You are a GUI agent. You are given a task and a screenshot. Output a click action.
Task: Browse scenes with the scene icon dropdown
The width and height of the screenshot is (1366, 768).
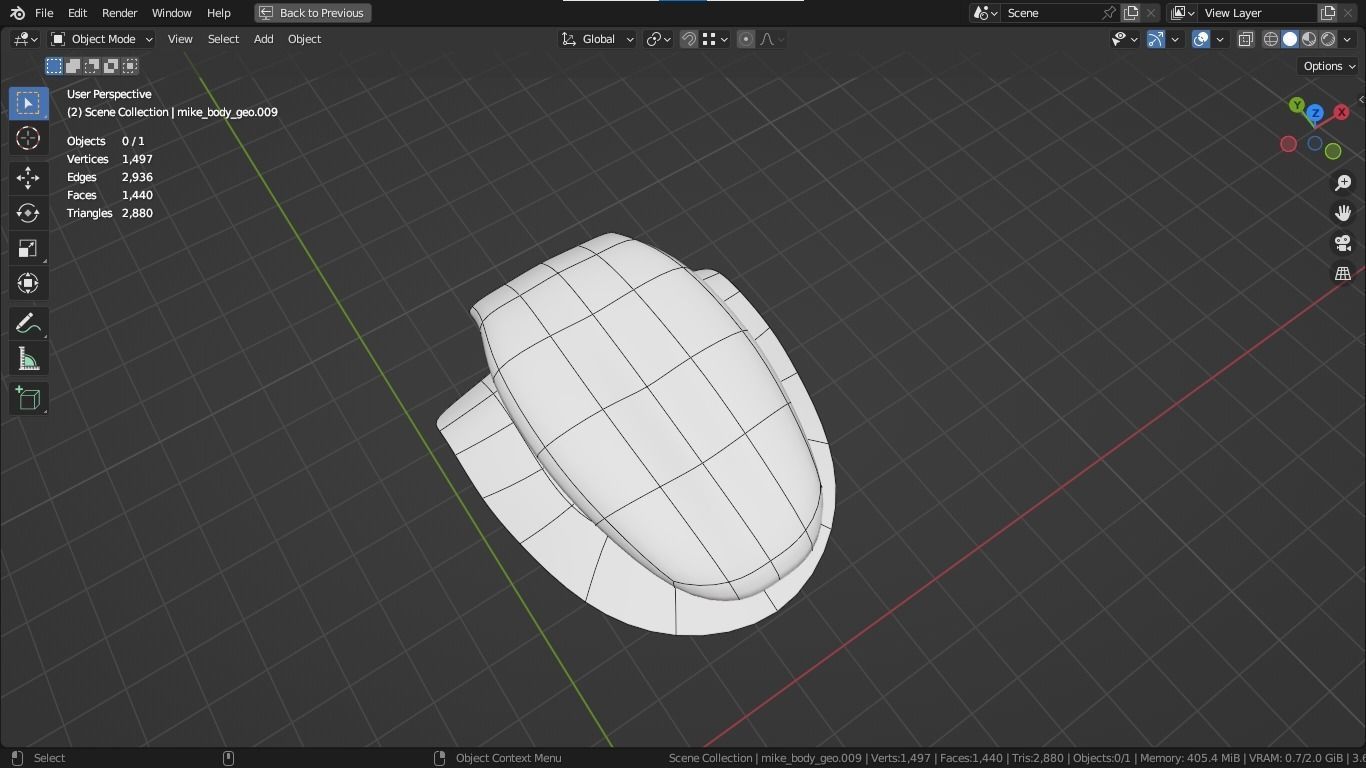point(986,13)
